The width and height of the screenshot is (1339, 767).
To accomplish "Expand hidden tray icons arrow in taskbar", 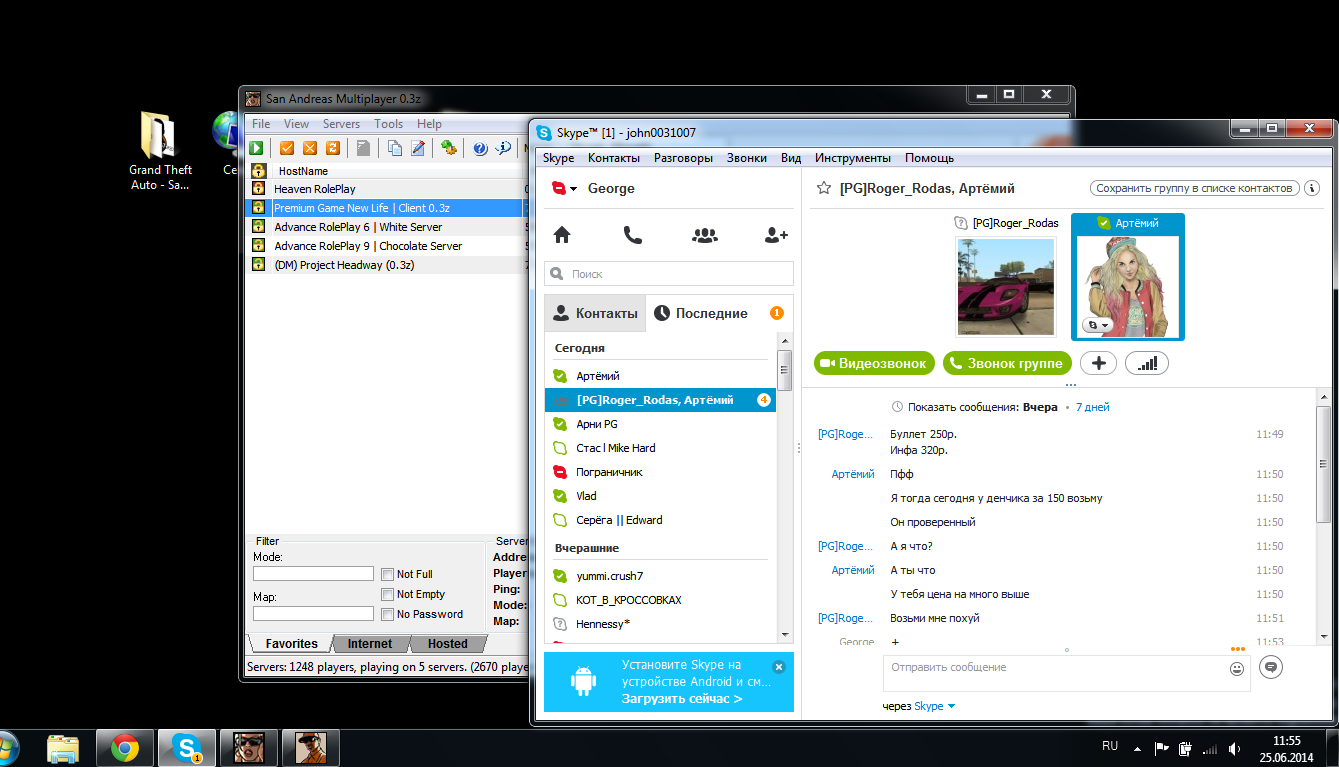I will [x=1137, y=748].
